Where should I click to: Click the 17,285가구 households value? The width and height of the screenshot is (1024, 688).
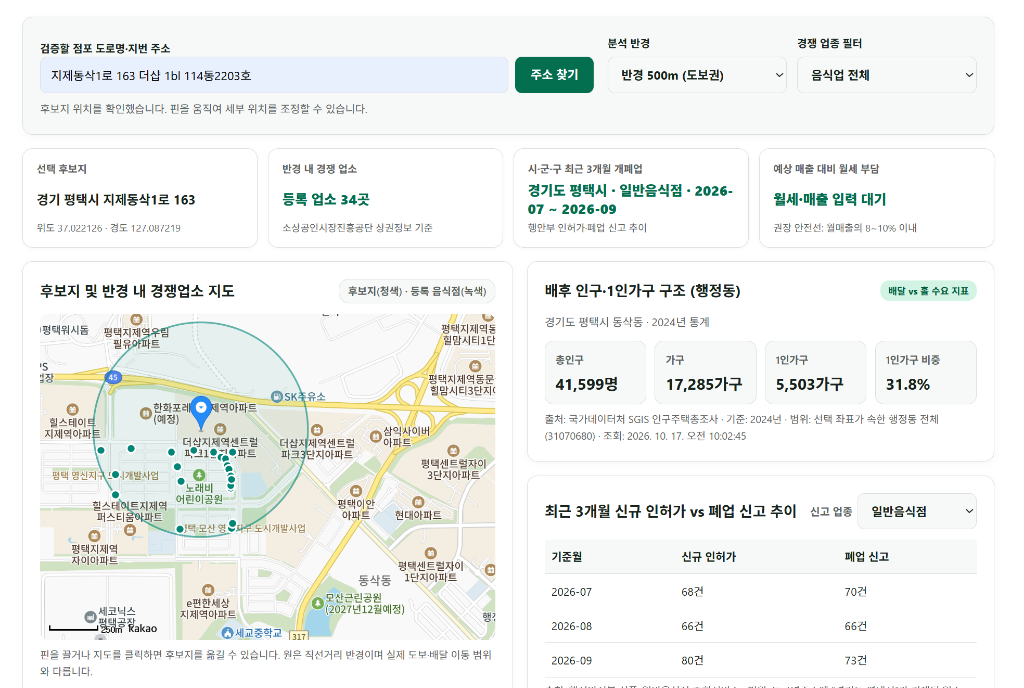(704, 384)
